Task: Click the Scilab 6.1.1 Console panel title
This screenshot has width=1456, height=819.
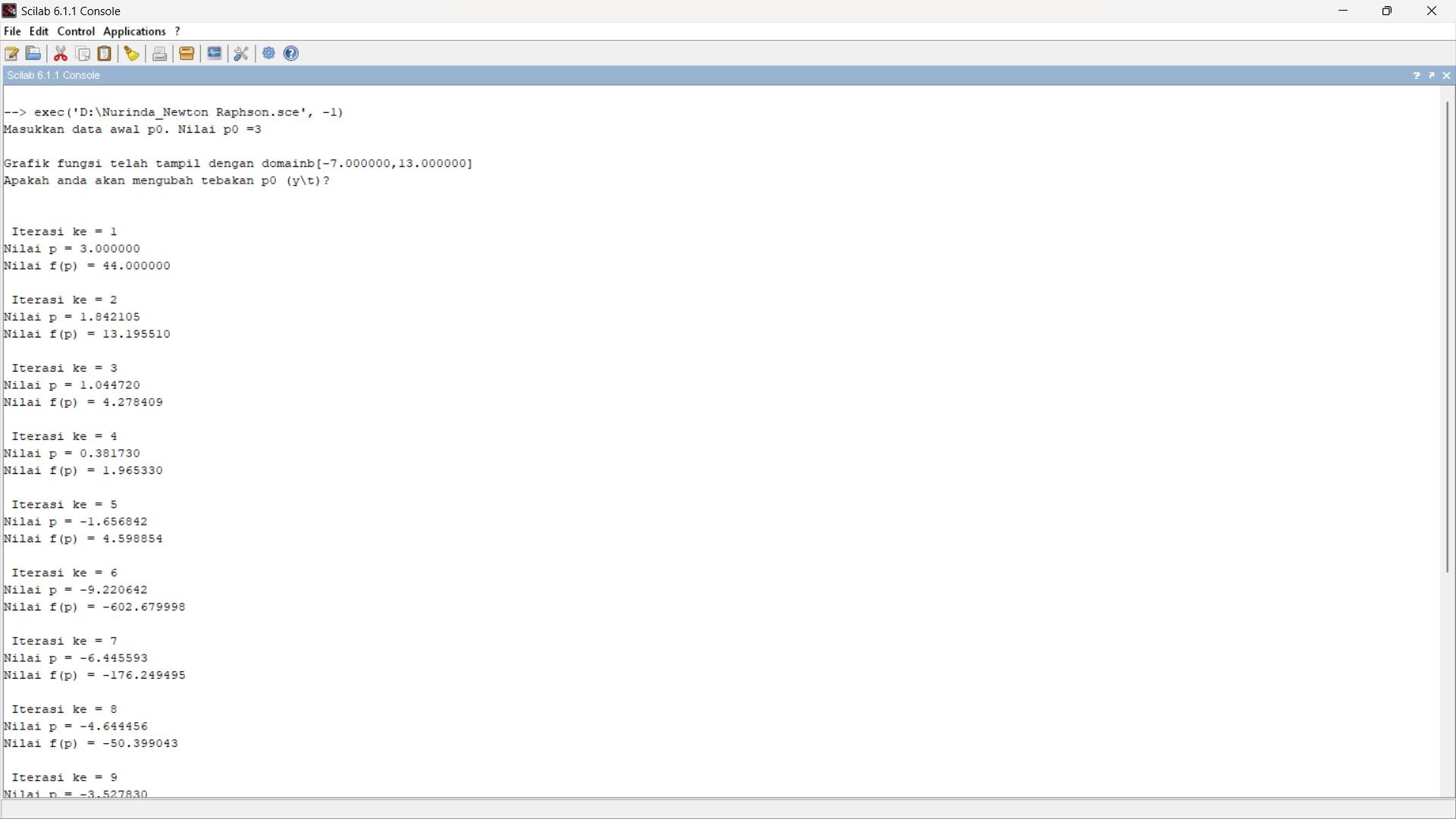Action: coord(54,76)
